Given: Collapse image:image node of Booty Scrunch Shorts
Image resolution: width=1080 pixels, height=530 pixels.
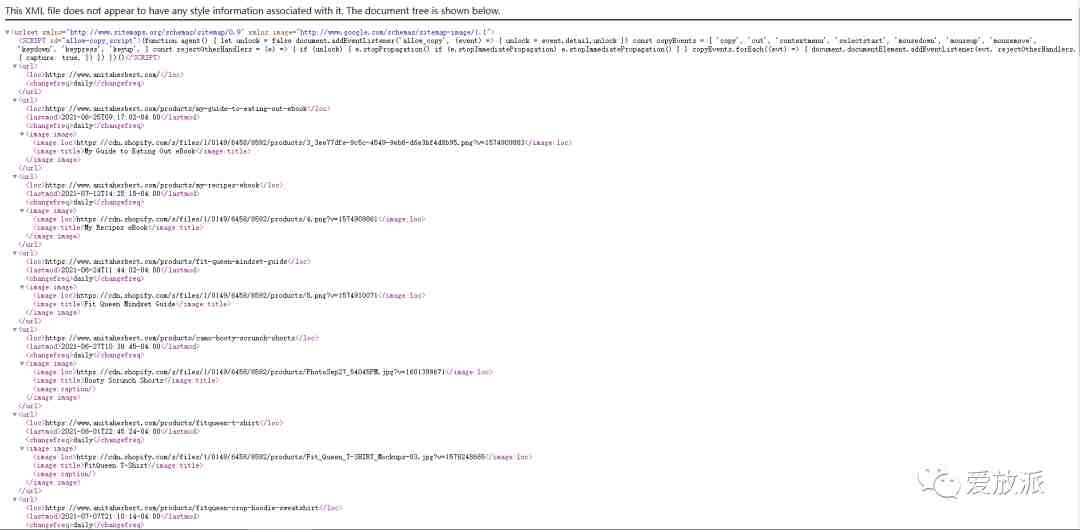Looking at the screenshot, I should pyautogui.click(x=23, y=363).
